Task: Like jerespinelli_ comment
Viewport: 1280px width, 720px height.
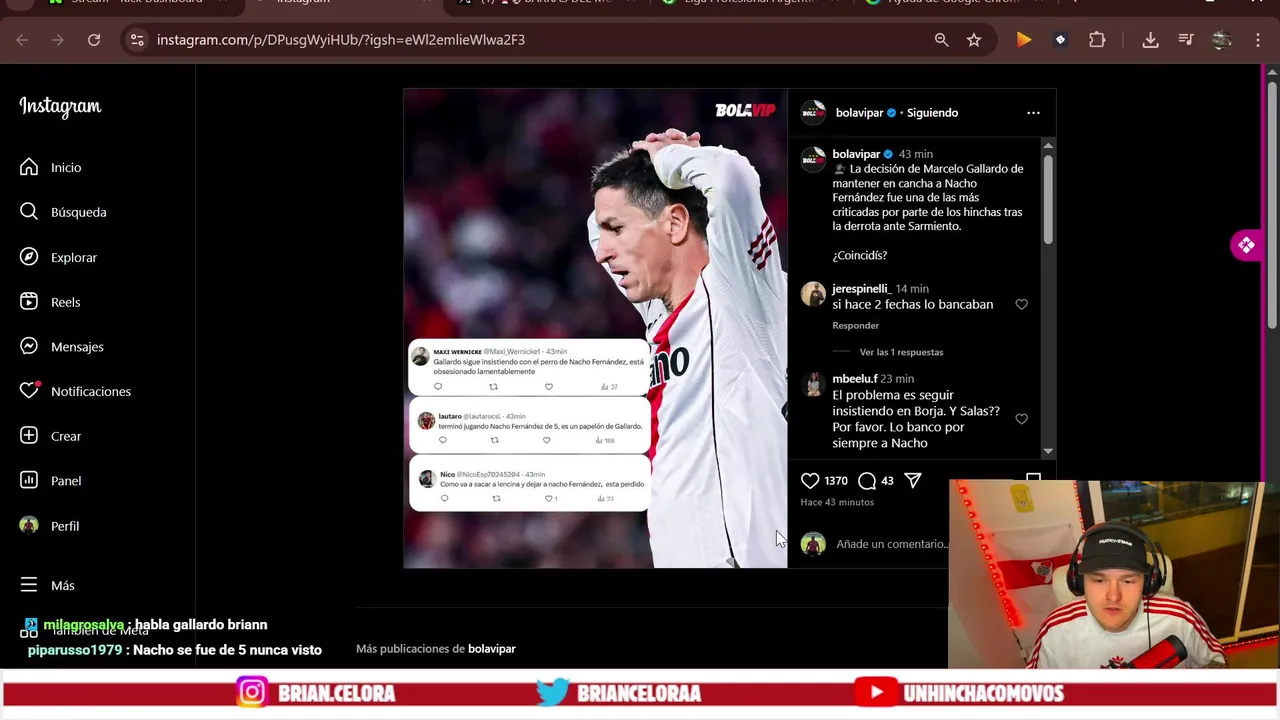Action: [x=1021, y=304]
